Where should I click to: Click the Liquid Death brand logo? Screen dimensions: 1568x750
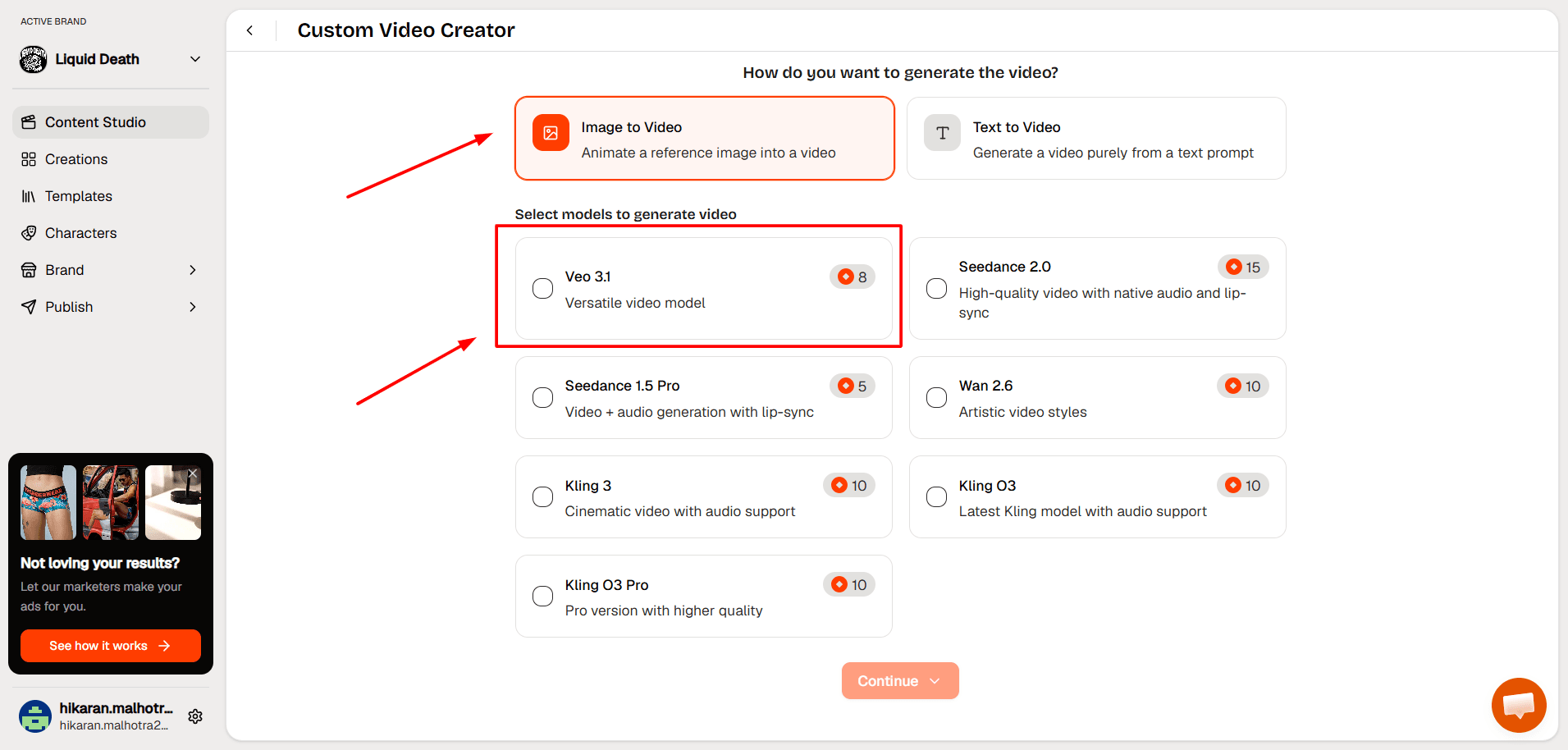point(34,59)
